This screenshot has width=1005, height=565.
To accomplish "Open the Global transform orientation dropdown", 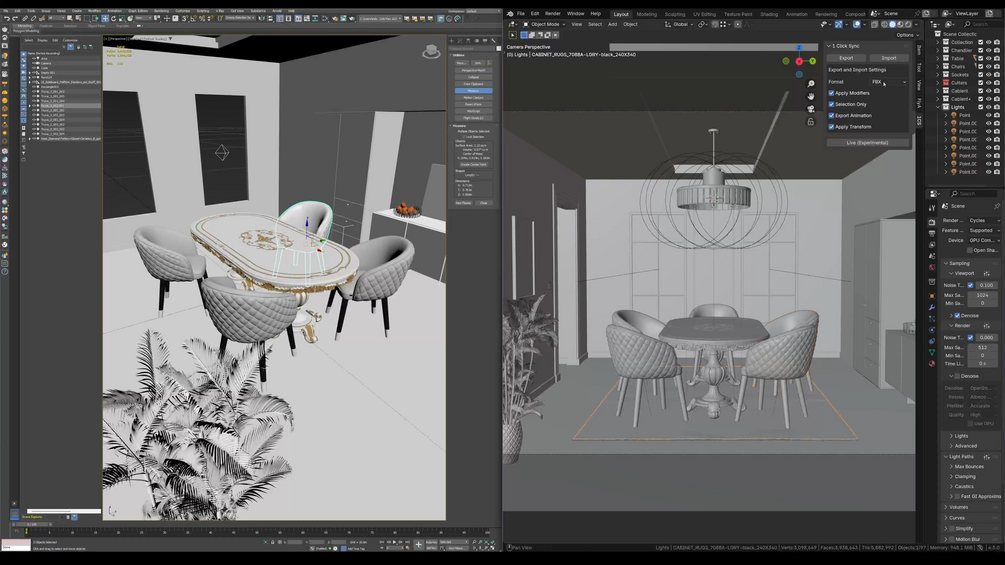I will [x=679, y=24].
